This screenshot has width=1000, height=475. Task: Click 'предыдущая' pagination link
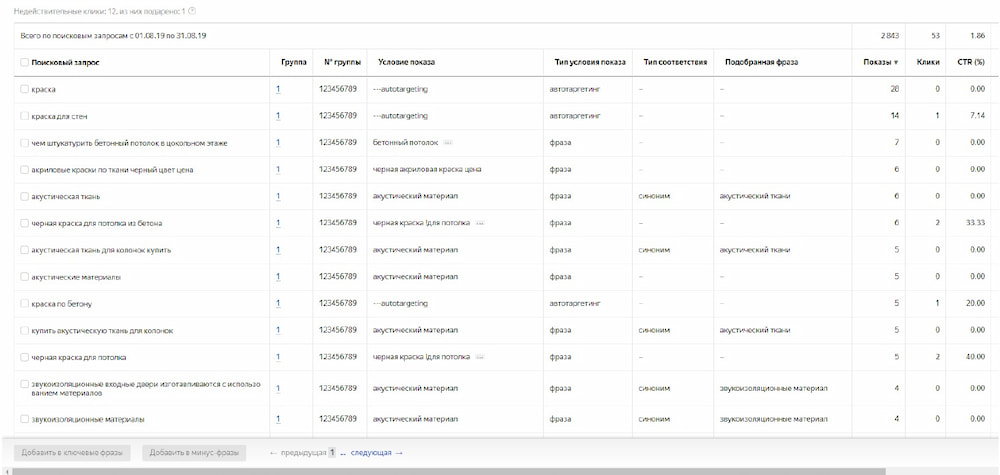[x=298, y=453]
